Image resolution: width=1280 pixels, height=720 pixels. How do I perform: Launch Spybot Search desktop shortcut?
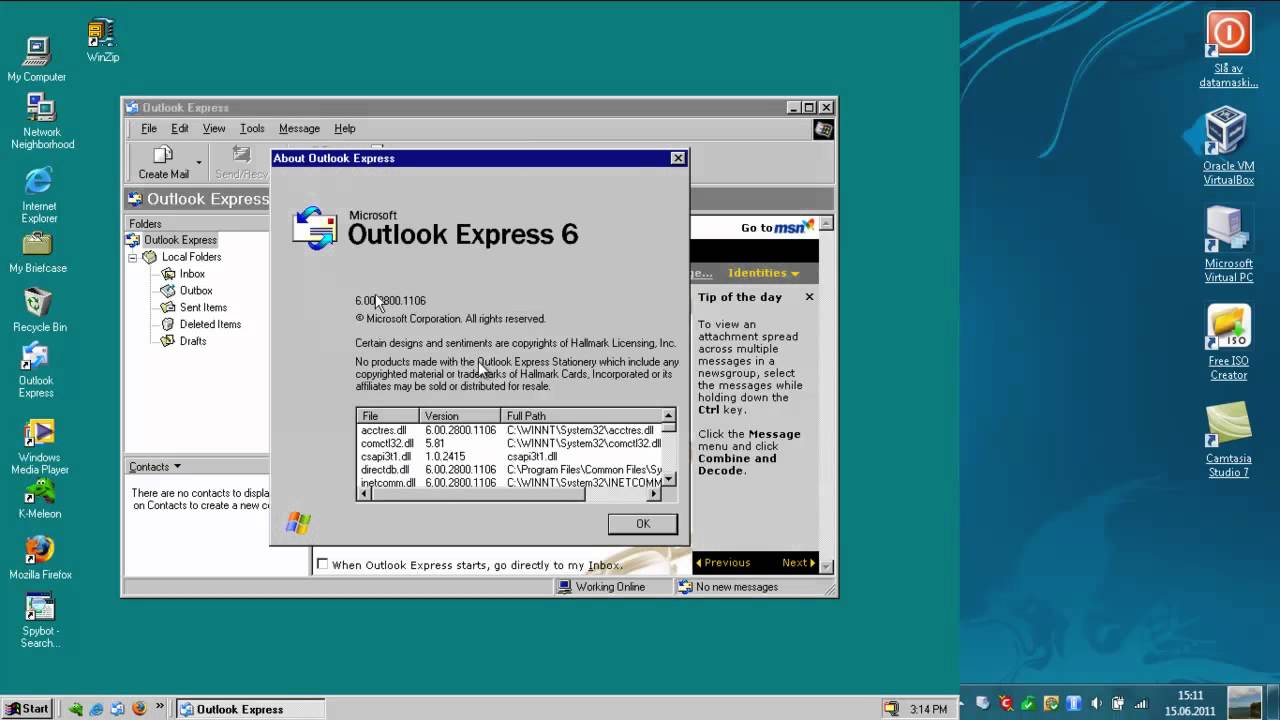pyautogui.click(x=40, y=621)
